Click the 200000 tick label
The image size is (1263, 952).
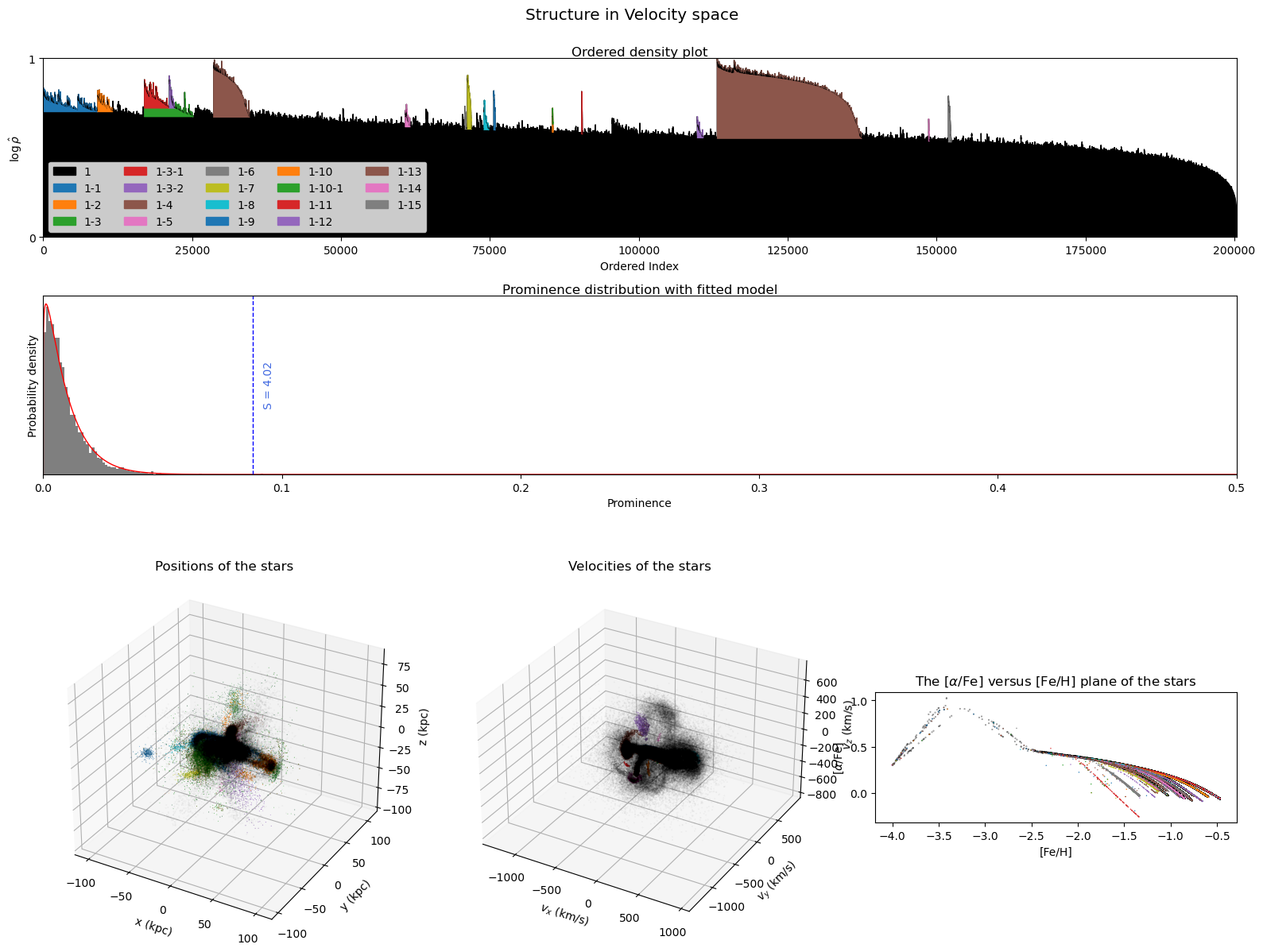[x=1234, y=250]
